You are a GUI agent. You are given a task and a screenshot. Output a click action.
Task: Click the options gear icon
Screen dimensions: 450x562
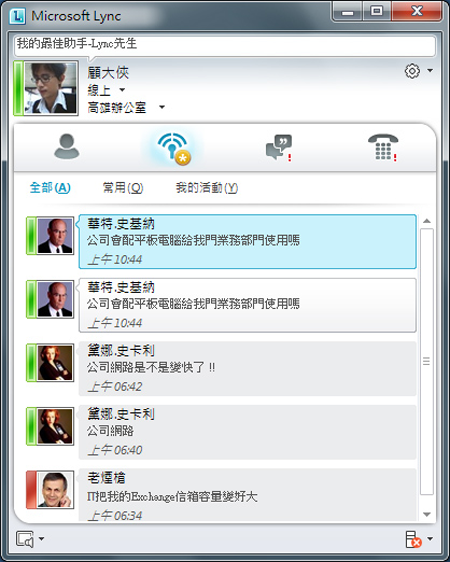[412, 71]
